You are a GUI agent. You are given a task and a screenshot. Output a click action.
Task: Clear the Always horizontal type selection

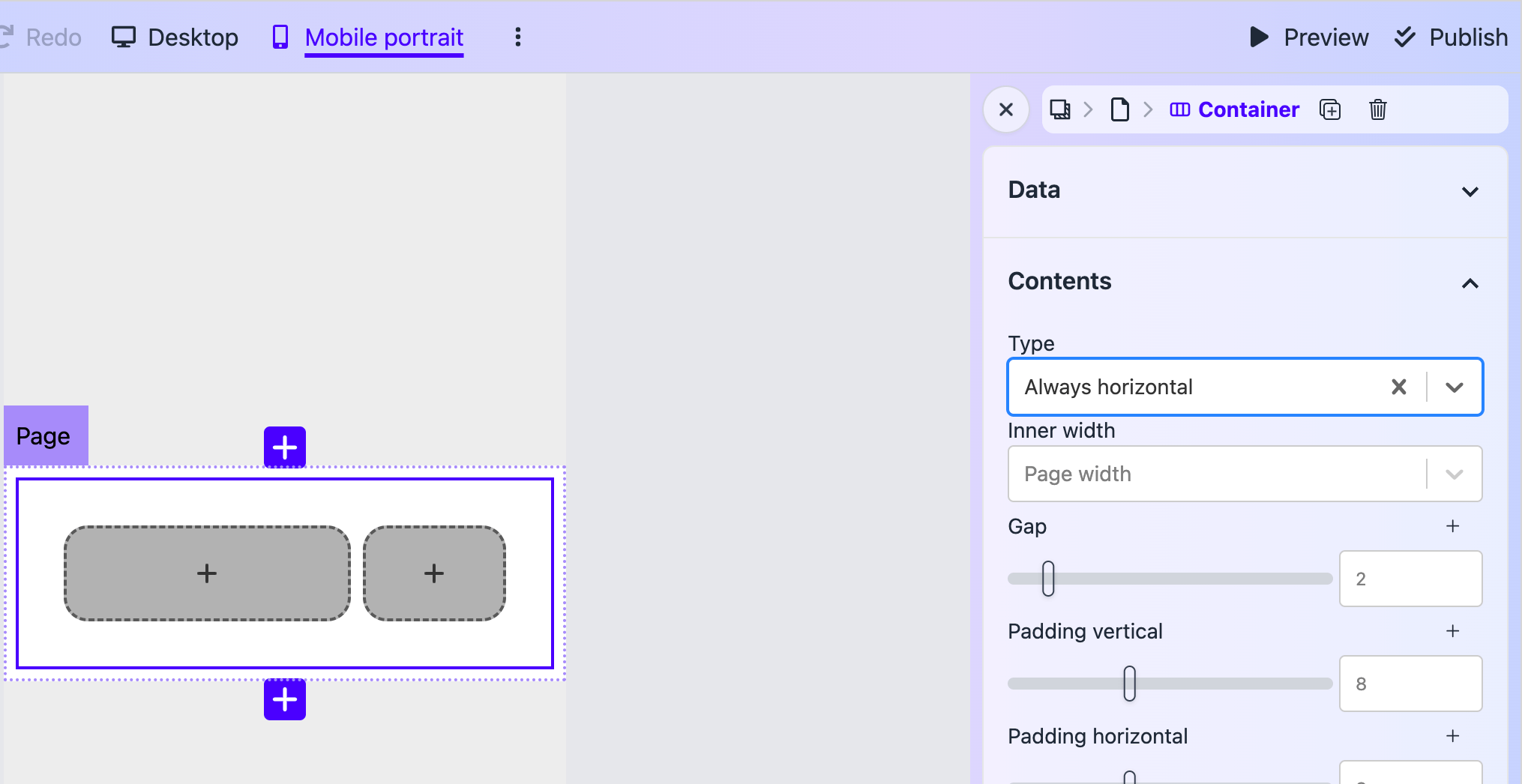(1398, 387)
